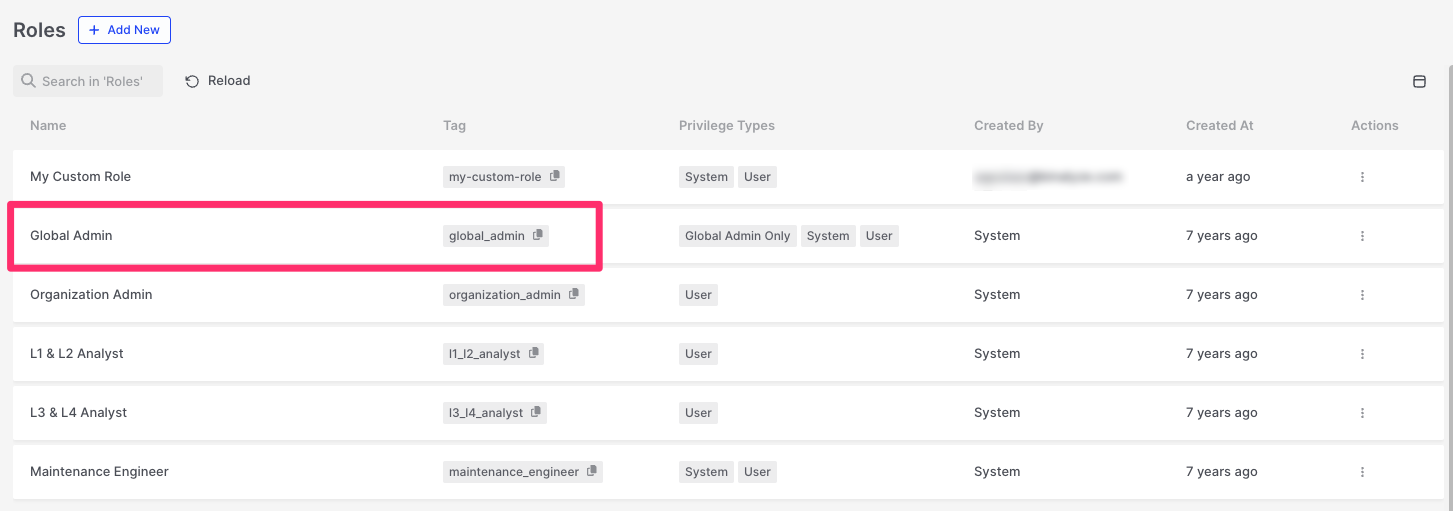Click the Reload icon button
Screen dimensions: 1453x511
193,82
